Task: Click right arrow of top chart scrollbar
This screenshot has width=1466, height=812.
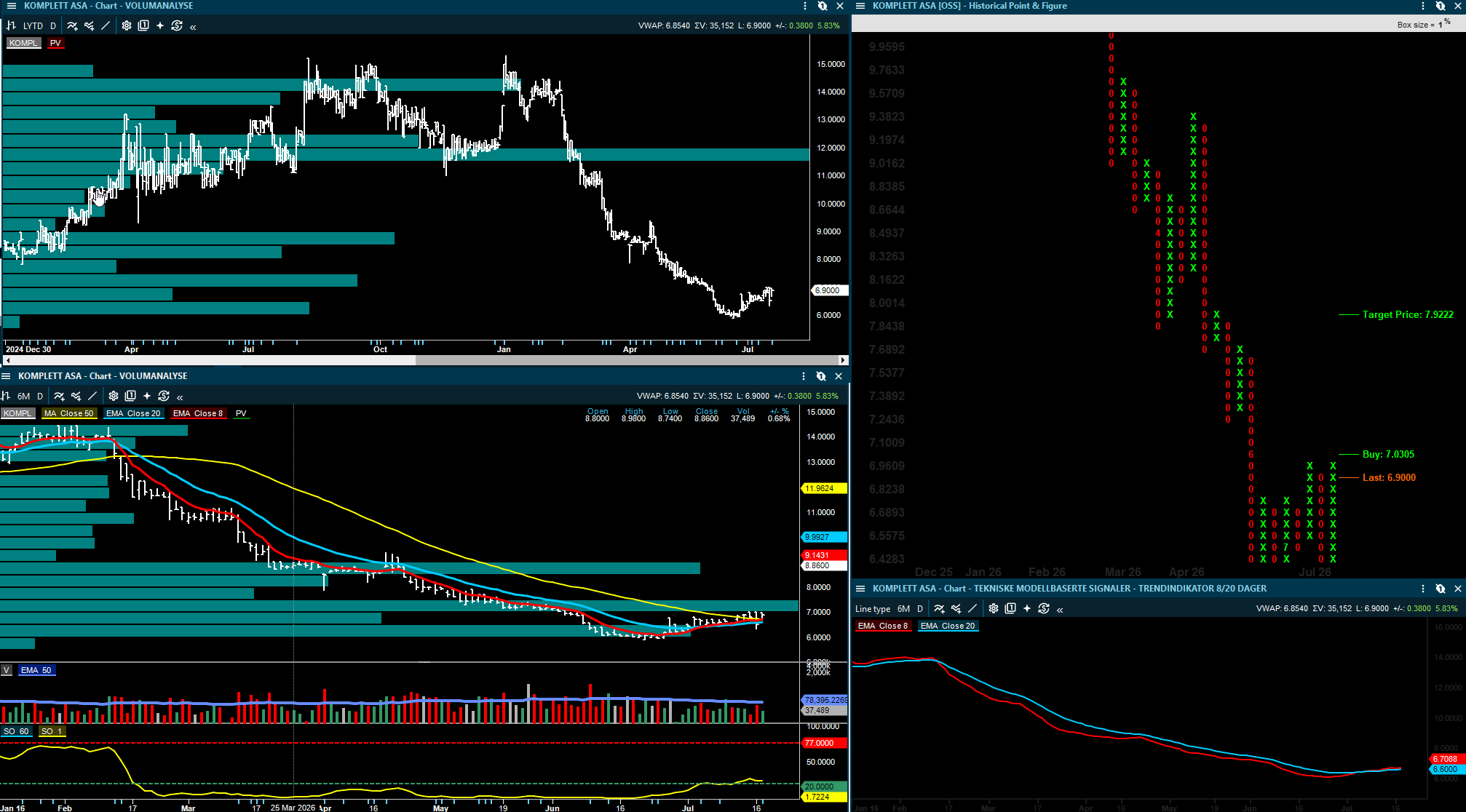Action: click(x=843, y=360)
